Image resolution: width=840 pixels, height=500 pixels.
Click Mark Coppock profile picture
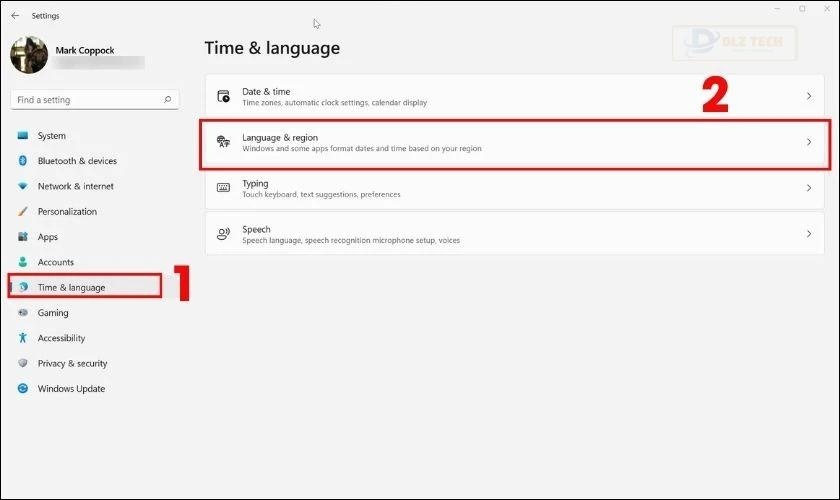click(x=29, y=55)
